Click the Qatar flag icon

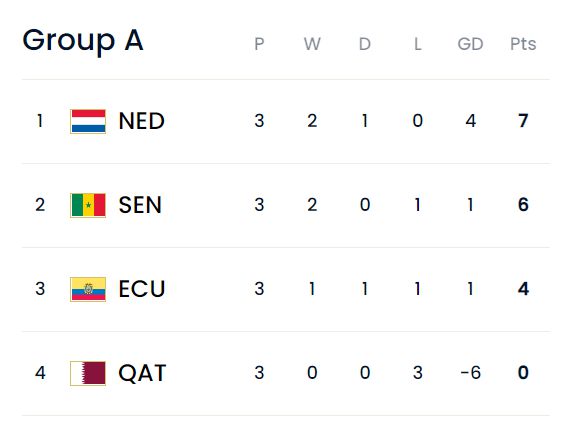click(x=88, y=373)
